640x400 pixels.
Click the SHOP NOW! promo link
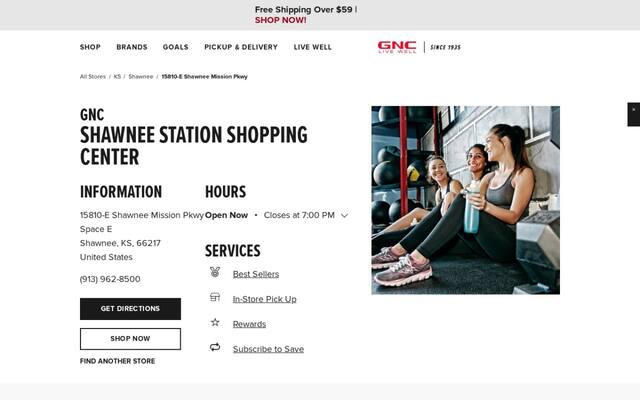click(280, 20)
